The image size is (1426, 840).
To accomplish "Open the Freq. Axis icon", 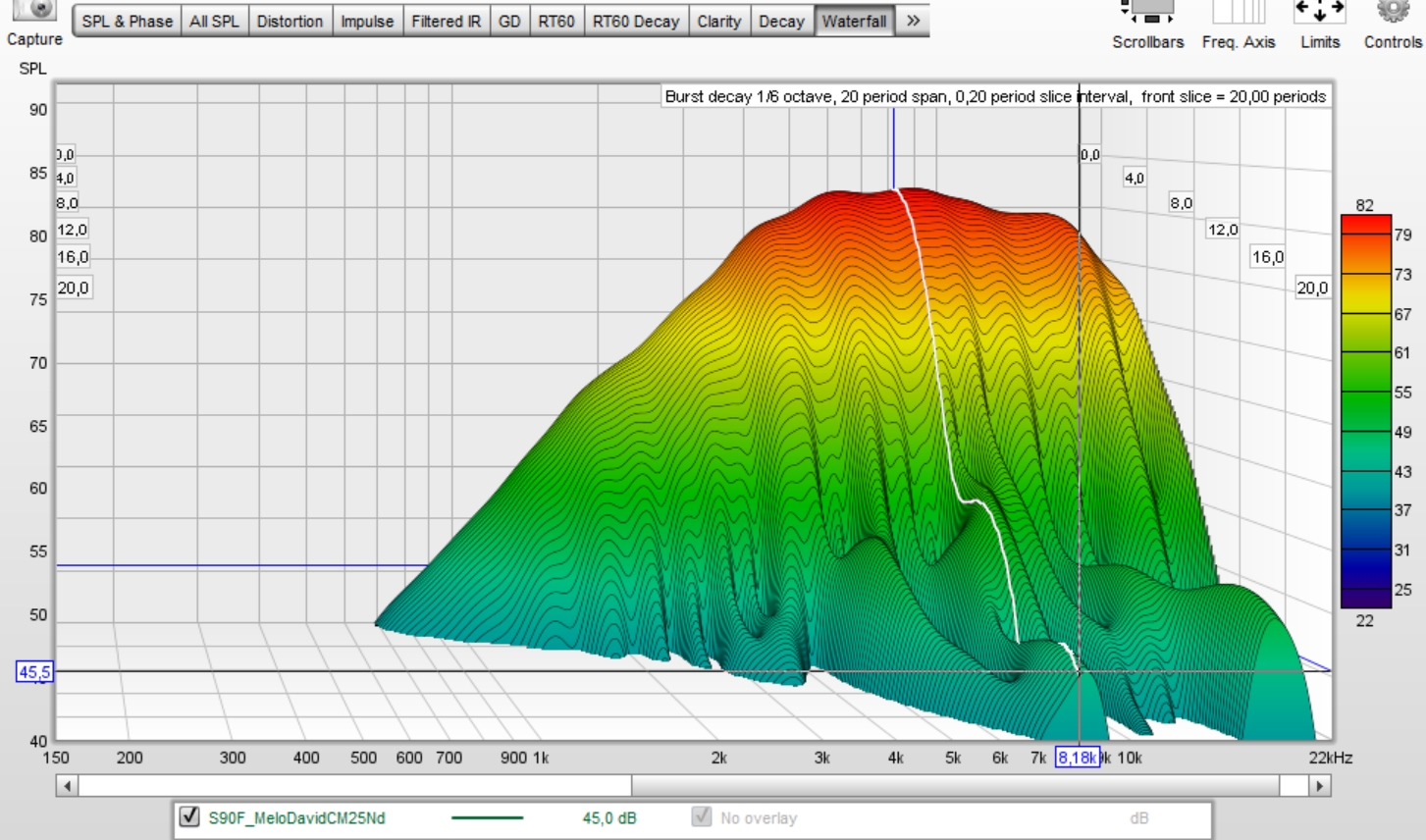I will pyautogui.click(x=1238, y=12).
